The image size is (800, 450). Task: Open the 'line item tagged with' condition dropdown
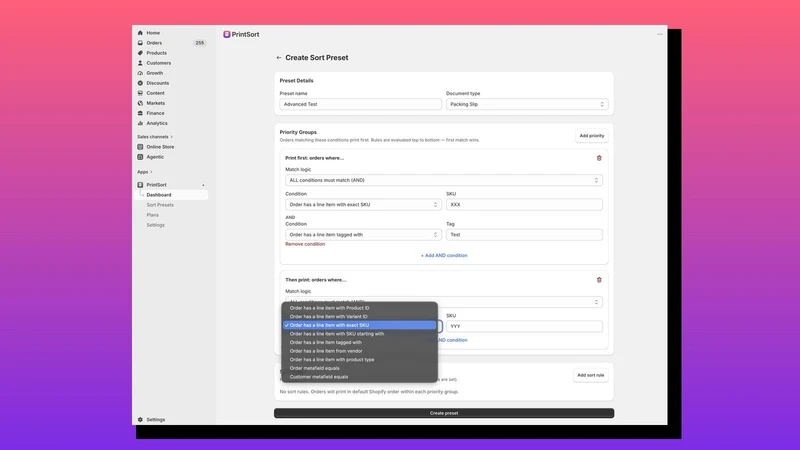point(363,235)
